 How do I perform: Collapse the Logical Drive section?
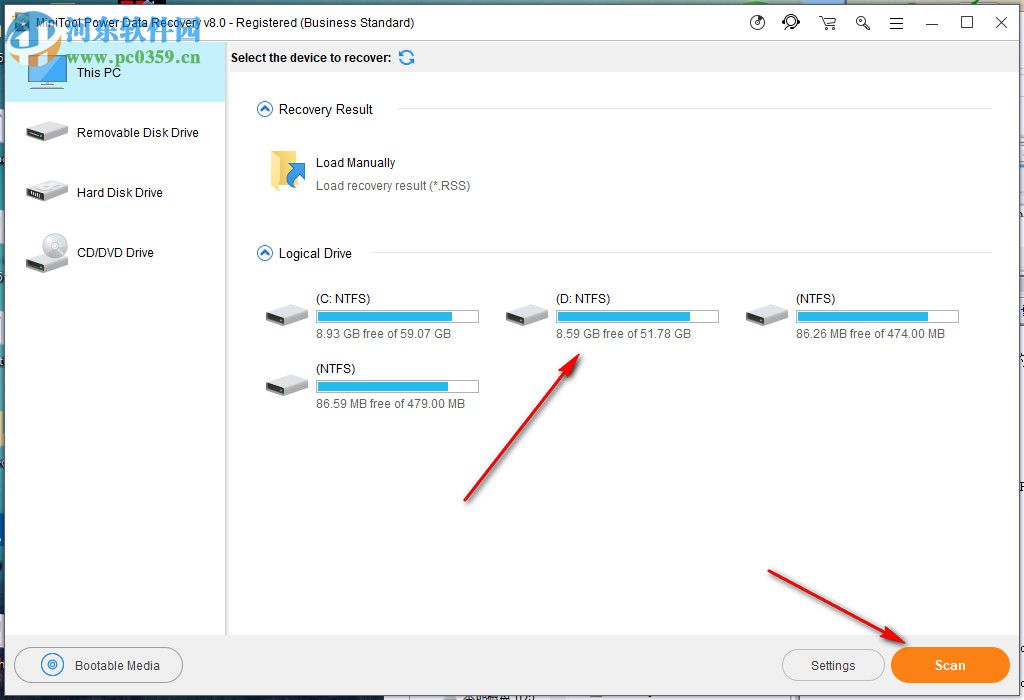(263, 253)
